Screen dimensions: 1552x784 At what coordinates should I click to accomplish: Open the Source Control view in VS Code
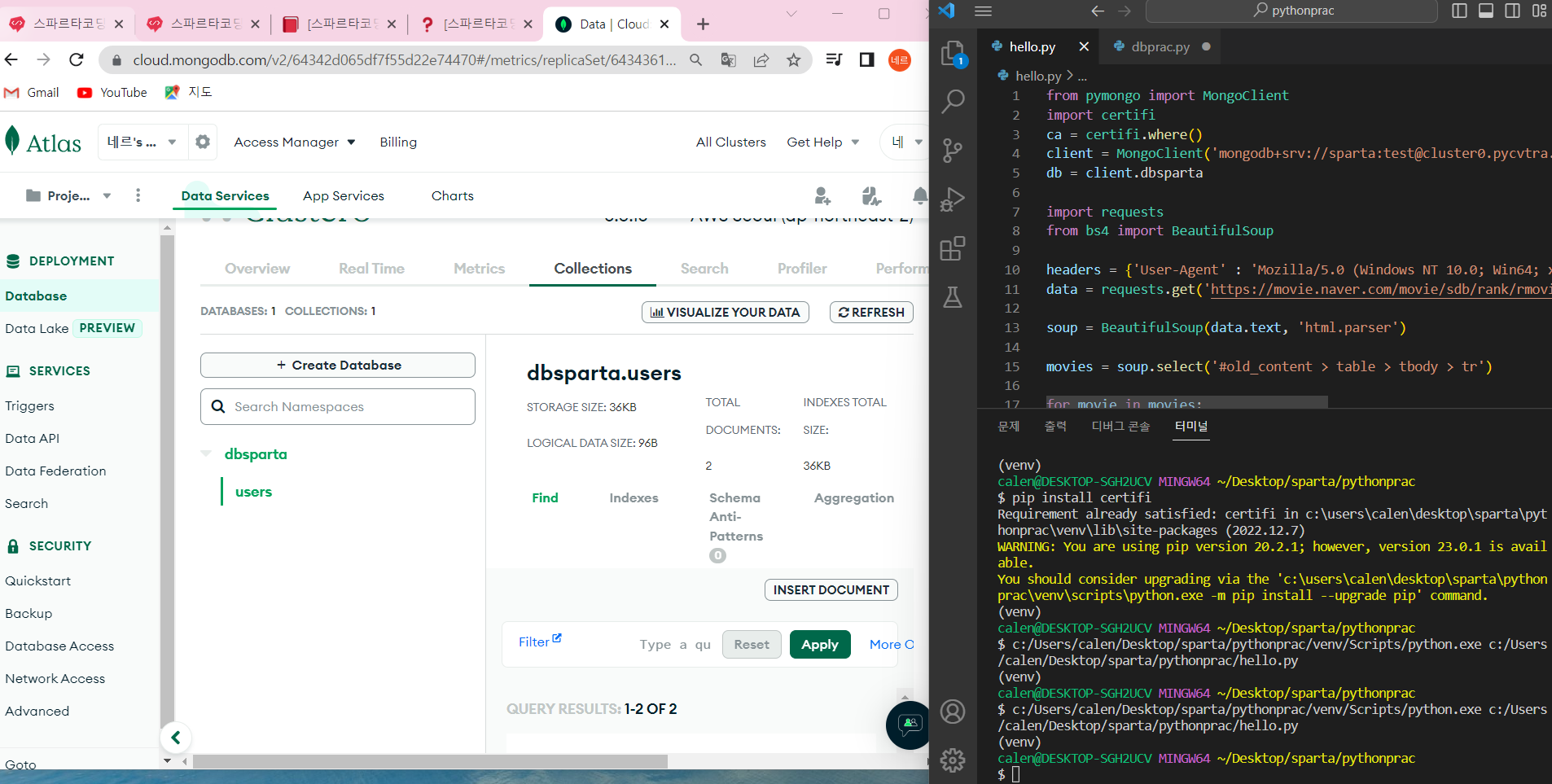coord(952,151)
